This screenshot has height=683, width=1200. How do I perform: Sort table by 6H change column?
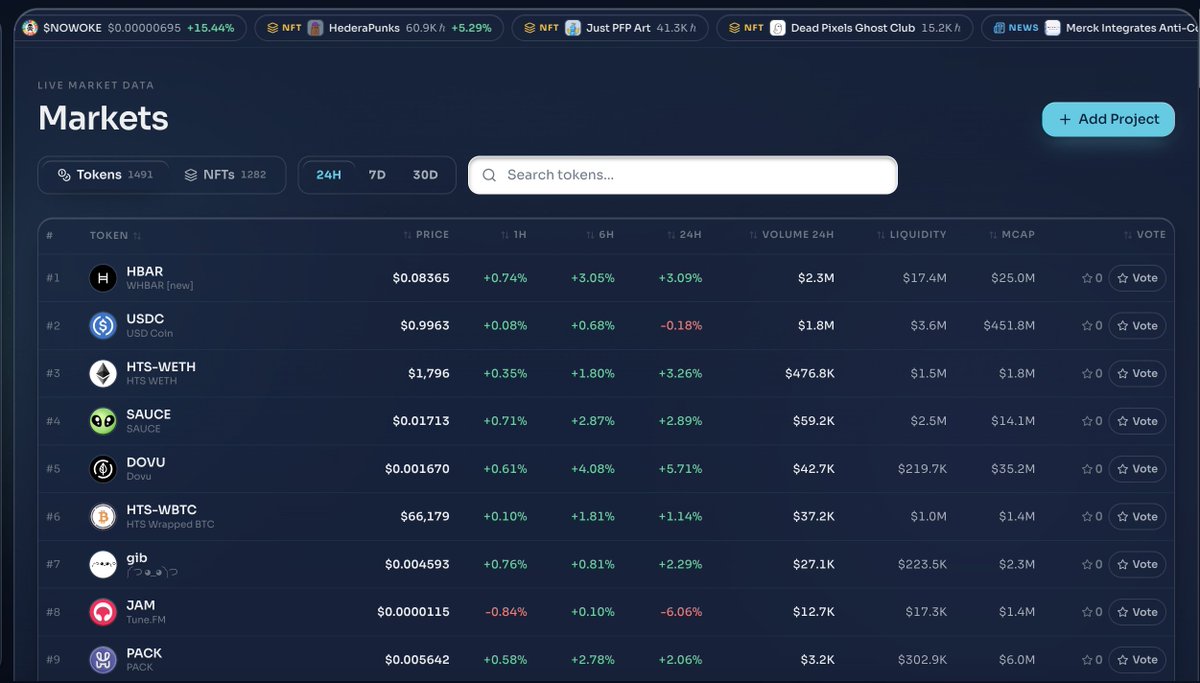click(600, 235)
